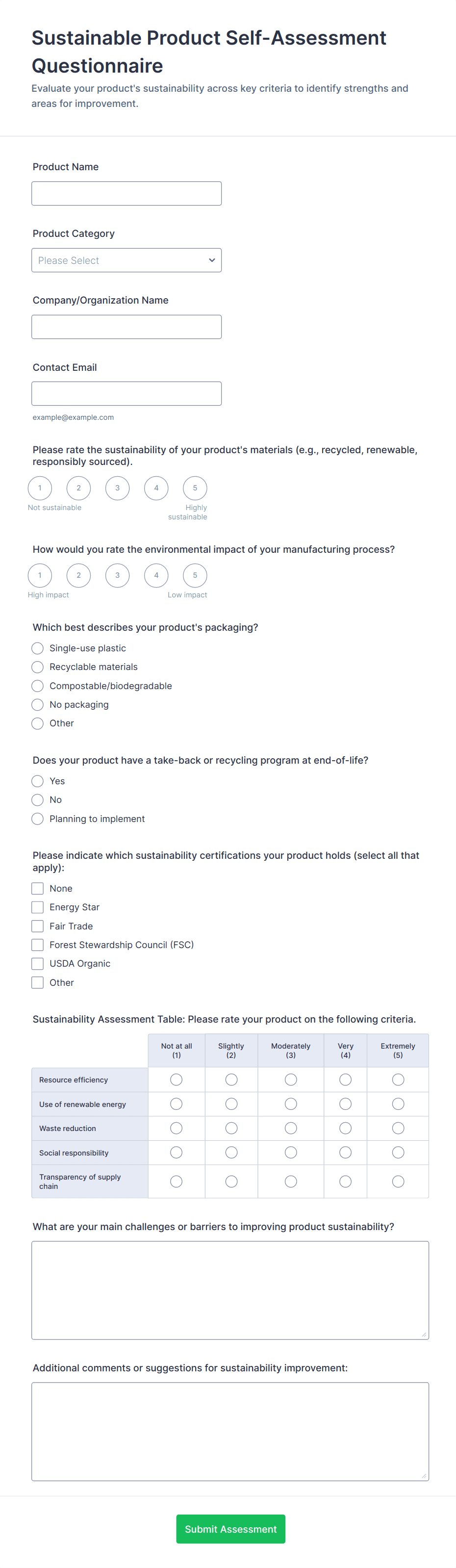Focus the Company/Organization Name field
Screen dimensions: 456x1568
[126, 327]
